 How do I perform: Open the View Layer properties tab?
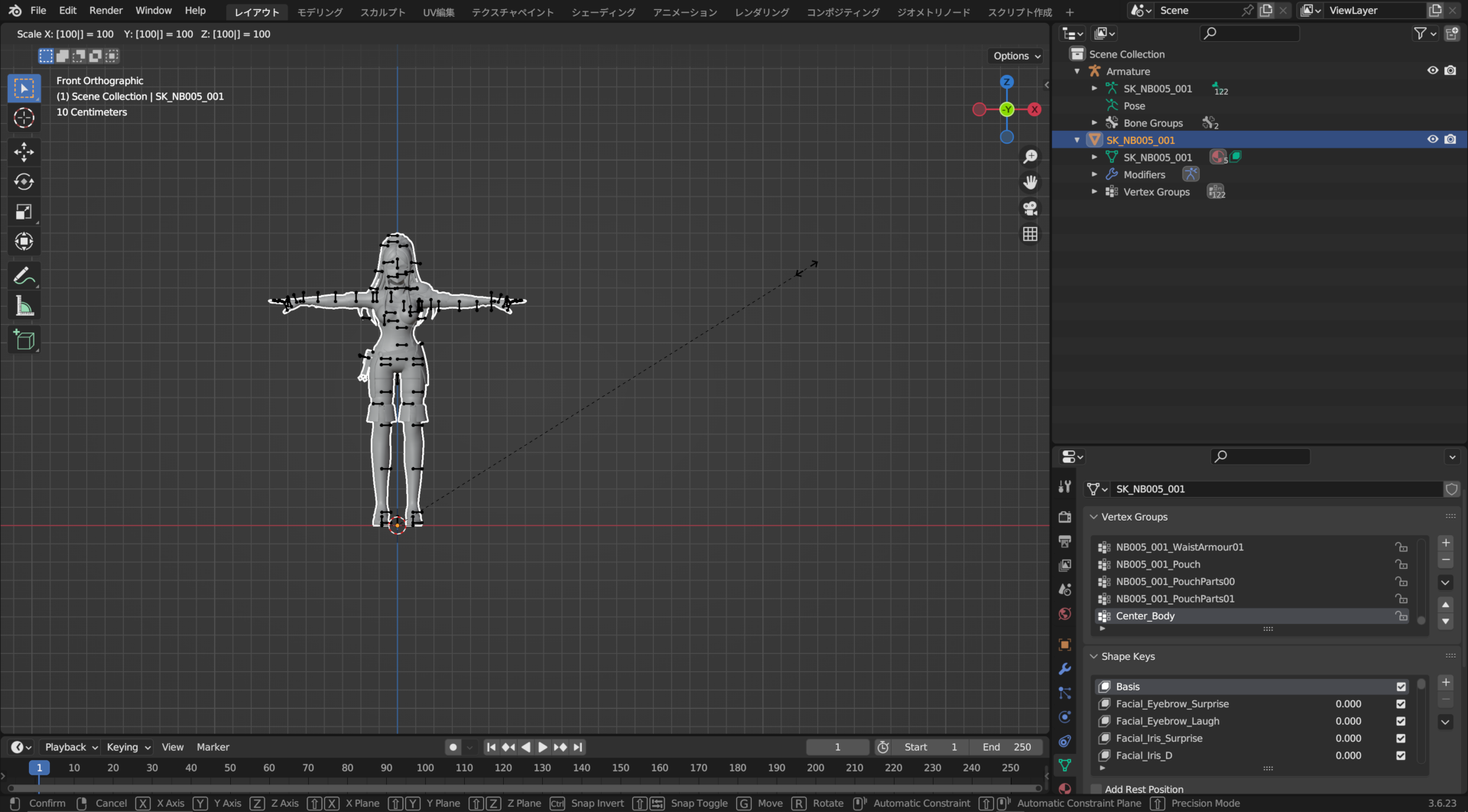click(1064, 566)
